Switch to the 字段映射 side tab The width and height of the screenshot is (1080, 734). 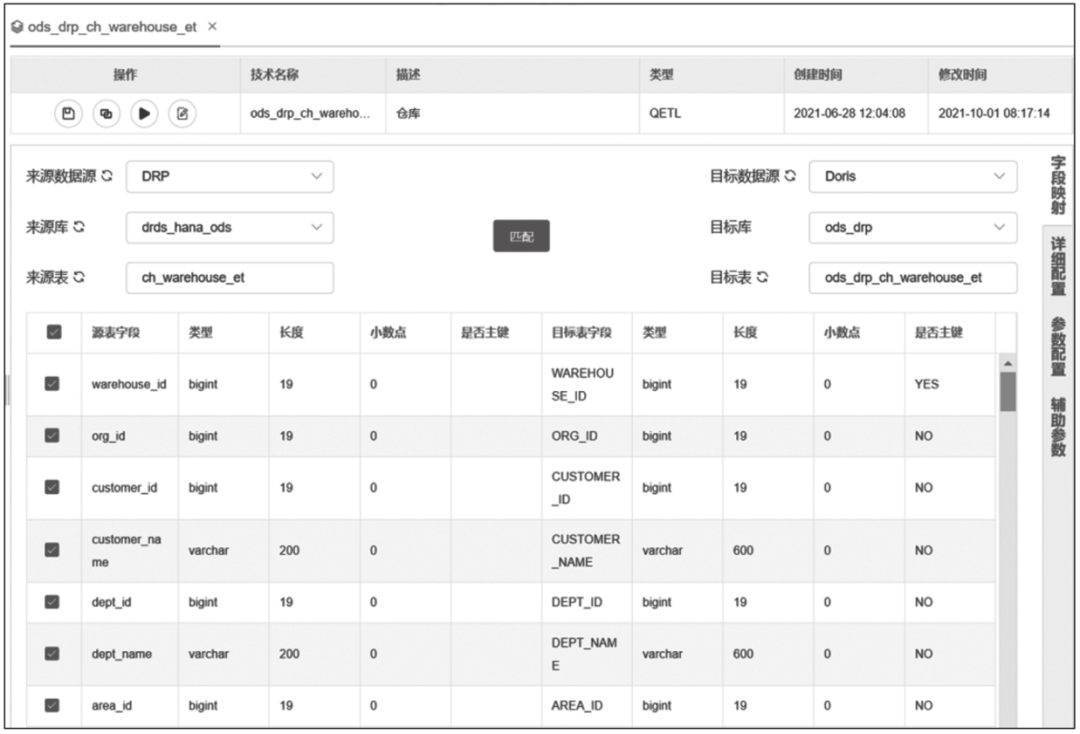tap(1058, 185)
